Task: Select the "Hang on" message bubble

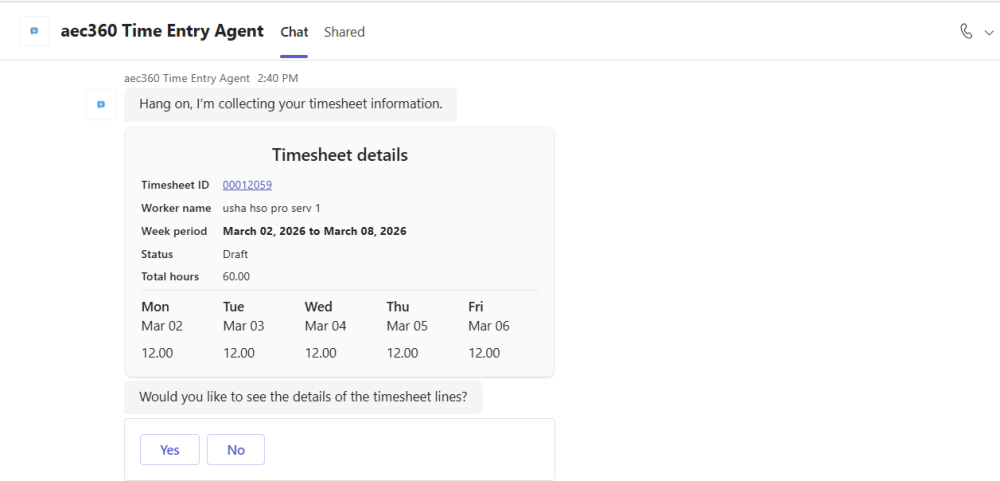Action: (x=290, y=104)
